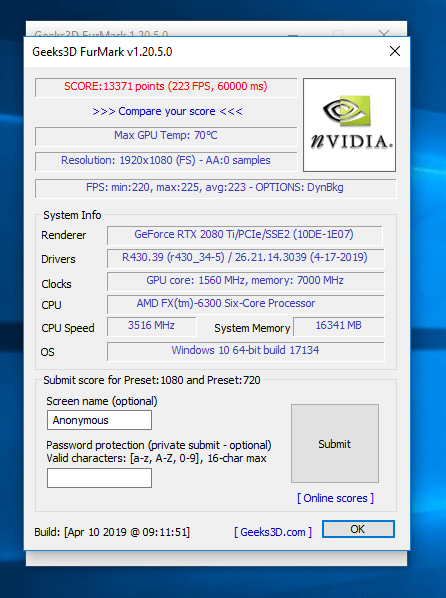This screenshot has width=446, height=598.
Task: Click the FPS min max avg line
Action: pos(215,188)
